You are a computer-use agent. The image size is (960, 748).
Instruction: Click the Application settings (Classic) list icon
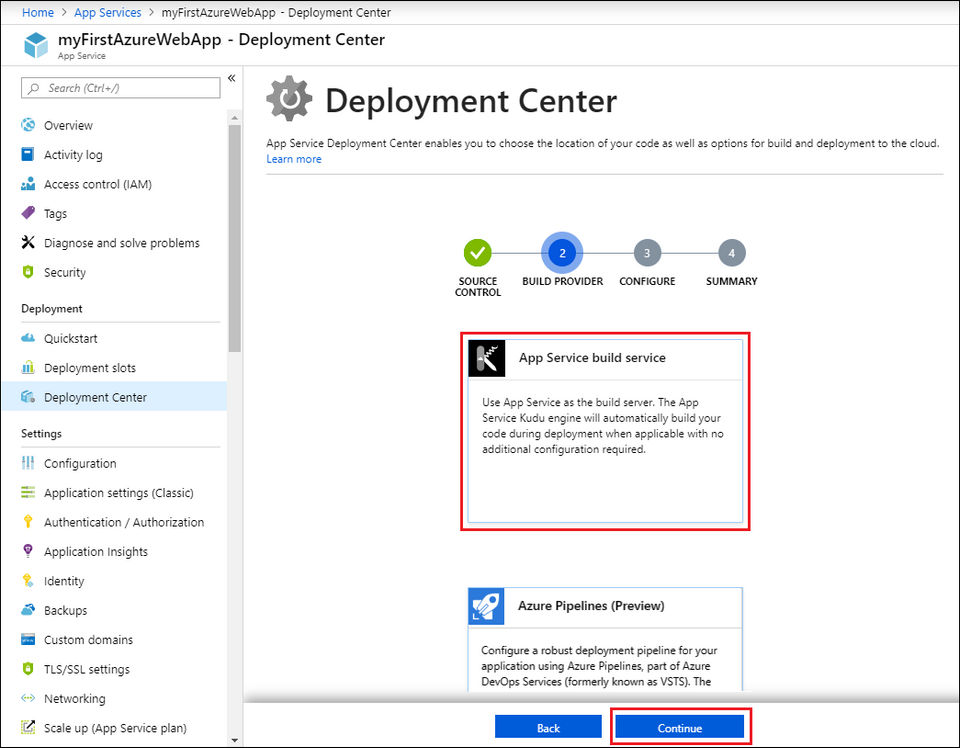(x=28, y=492)
